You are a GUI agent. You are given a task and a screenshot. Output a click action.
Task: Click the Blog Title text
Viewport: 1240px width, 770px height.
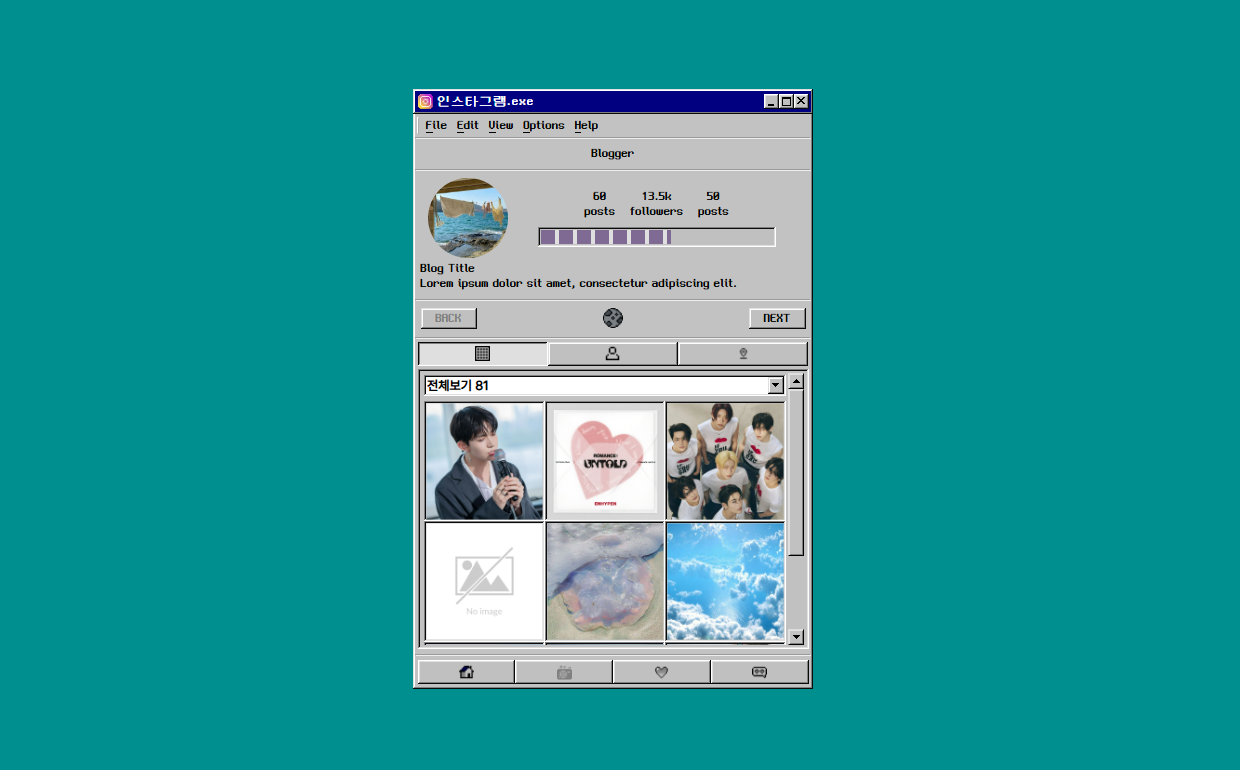[x=447, y=268]
